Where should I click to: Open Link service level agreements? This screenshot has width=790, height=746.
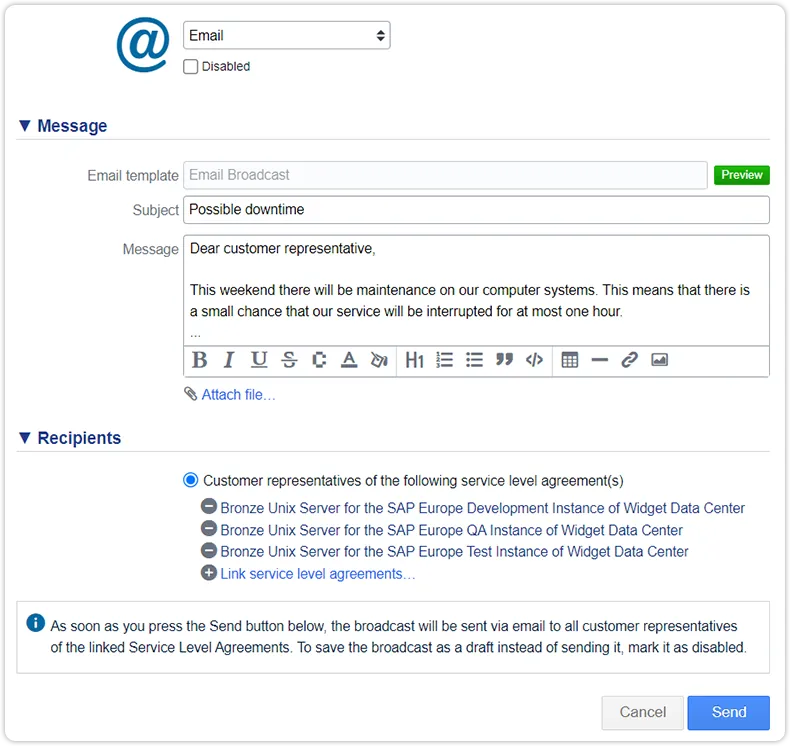(x=317, y=574)
